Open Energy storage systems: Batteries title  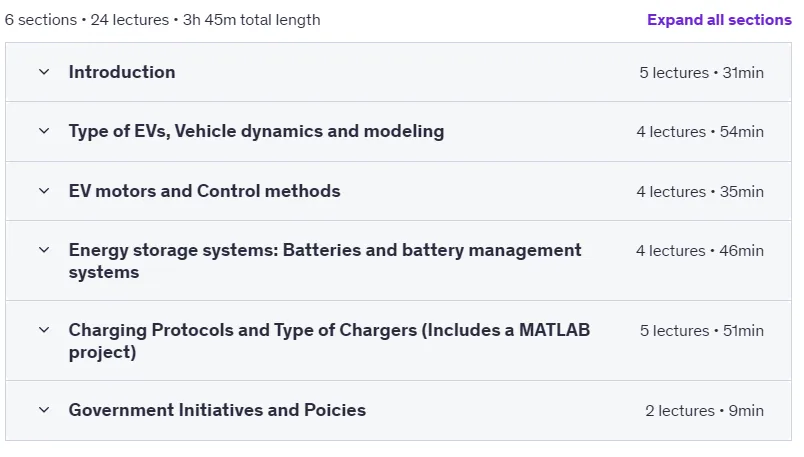pyautogui.click(x=325, y=261)
